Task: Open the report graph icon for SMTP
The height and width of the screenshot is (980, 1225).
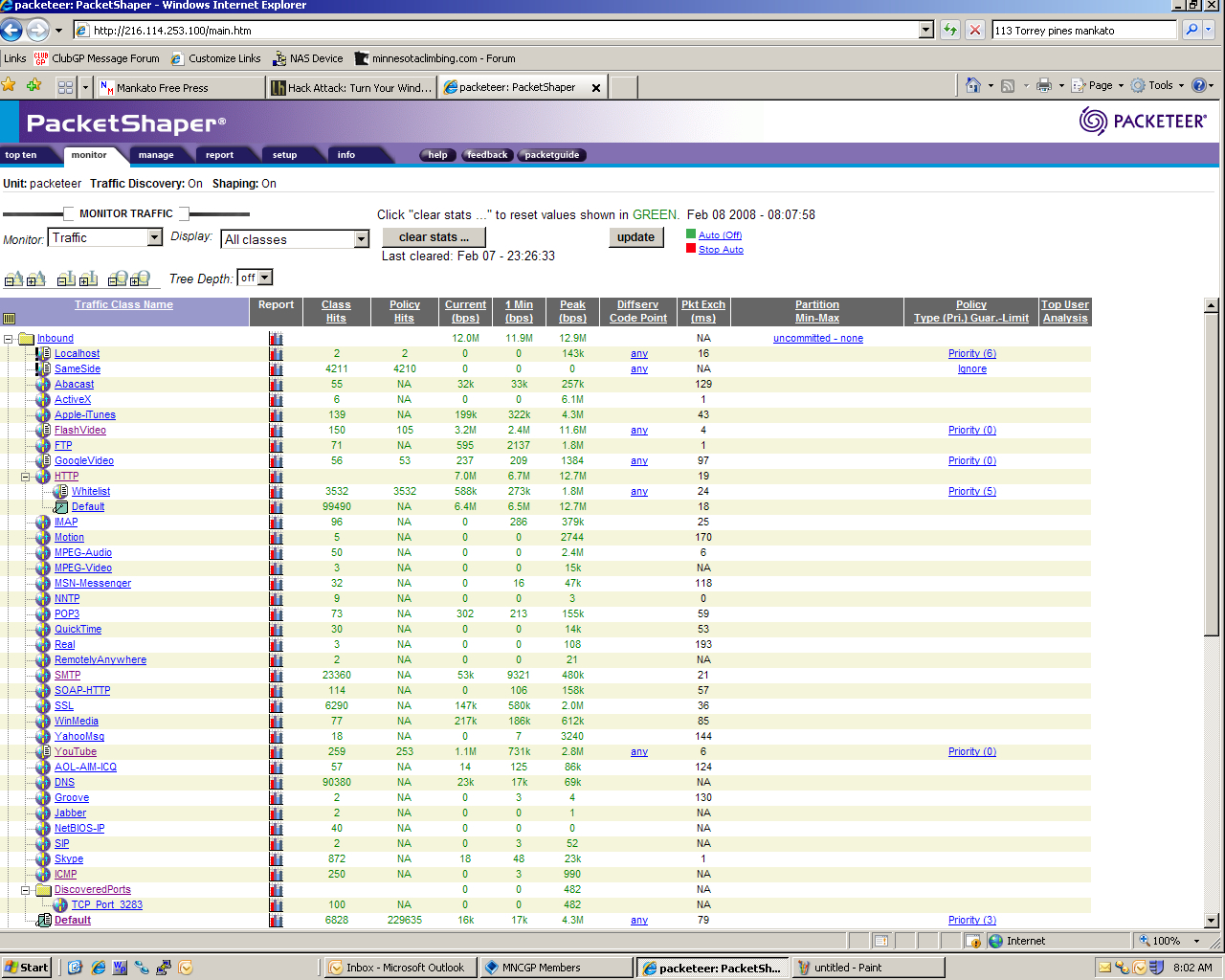Action: click(277, 676)
